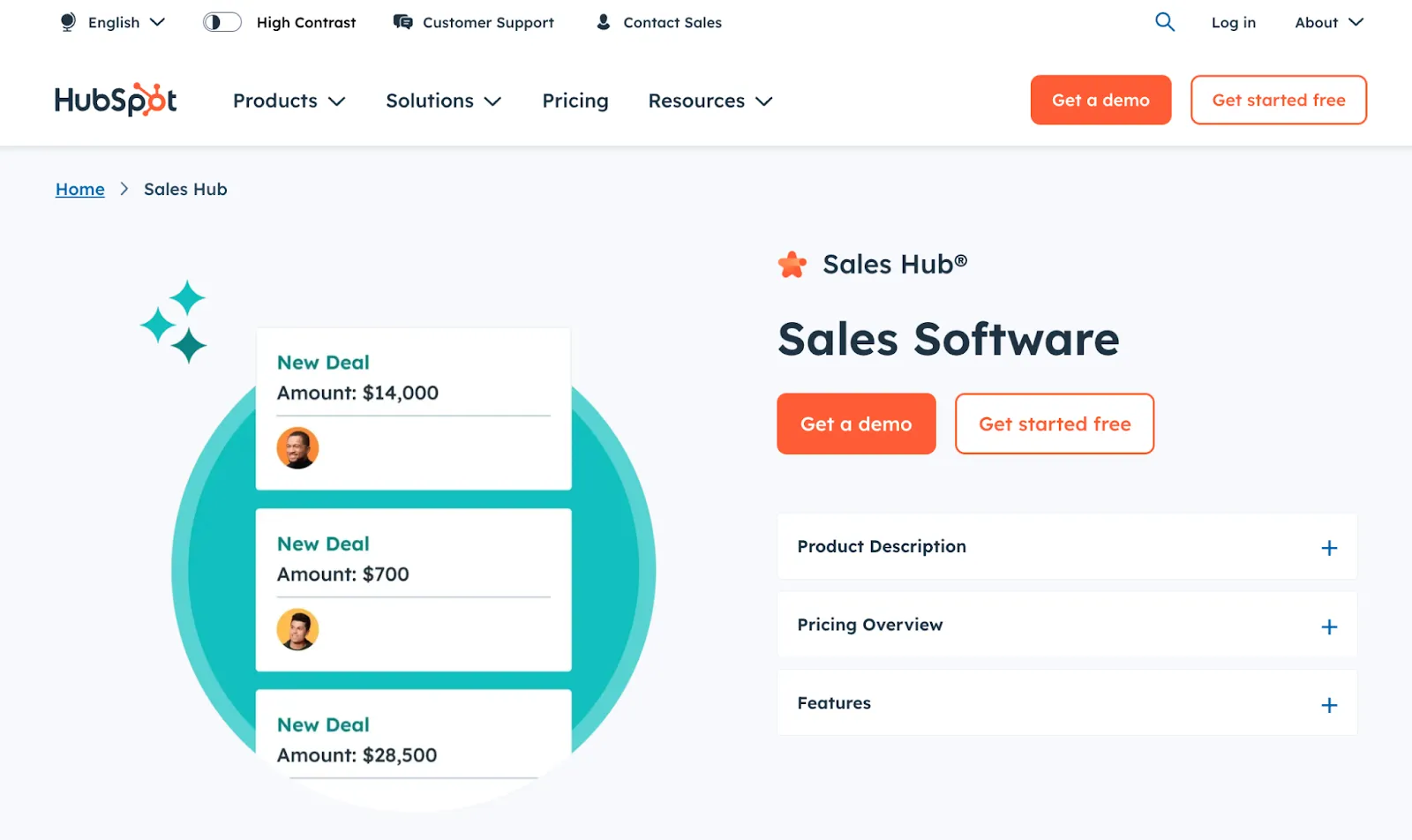Click Get started free below Sales Software
The width and height of the screenshot is (1412, 840).
click(1055, 424)
